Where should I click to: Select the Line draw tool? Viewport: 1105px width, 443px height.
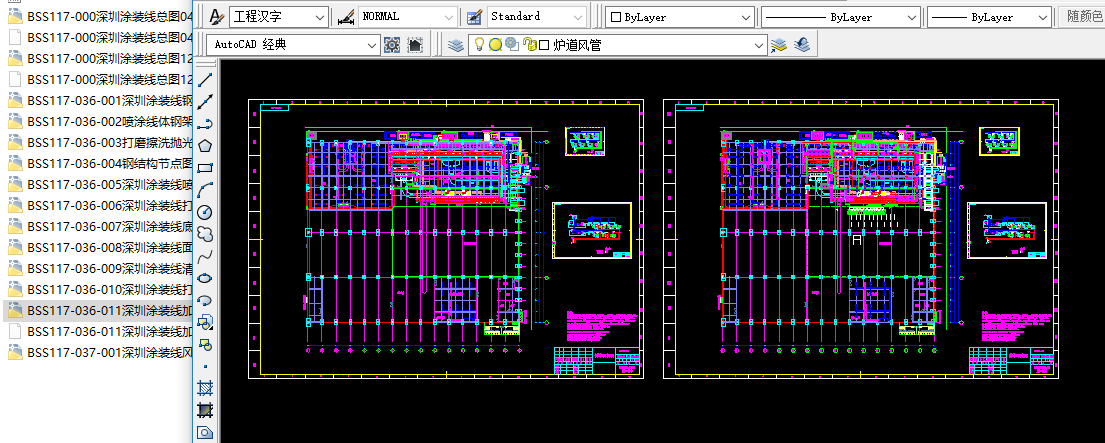point(205,80)
